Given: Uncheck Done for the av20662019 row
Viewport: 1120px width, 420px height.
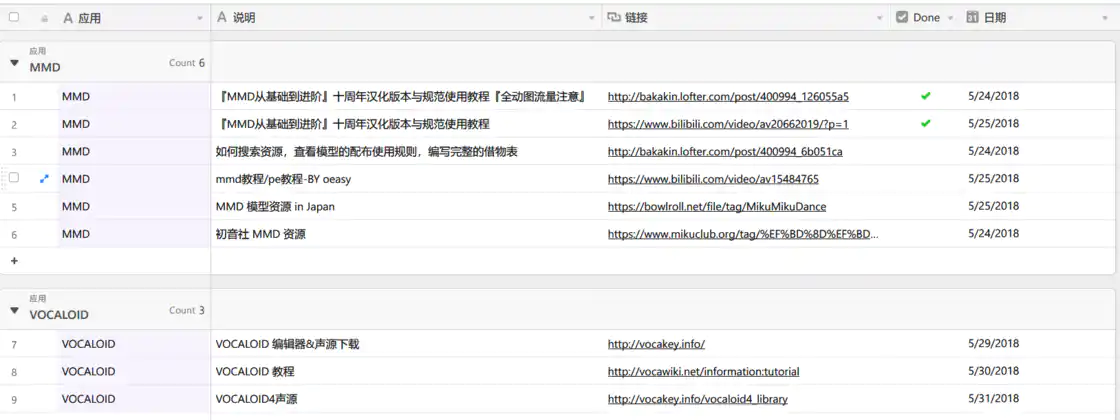Looking at the screenshot, I should pos(926,124).
